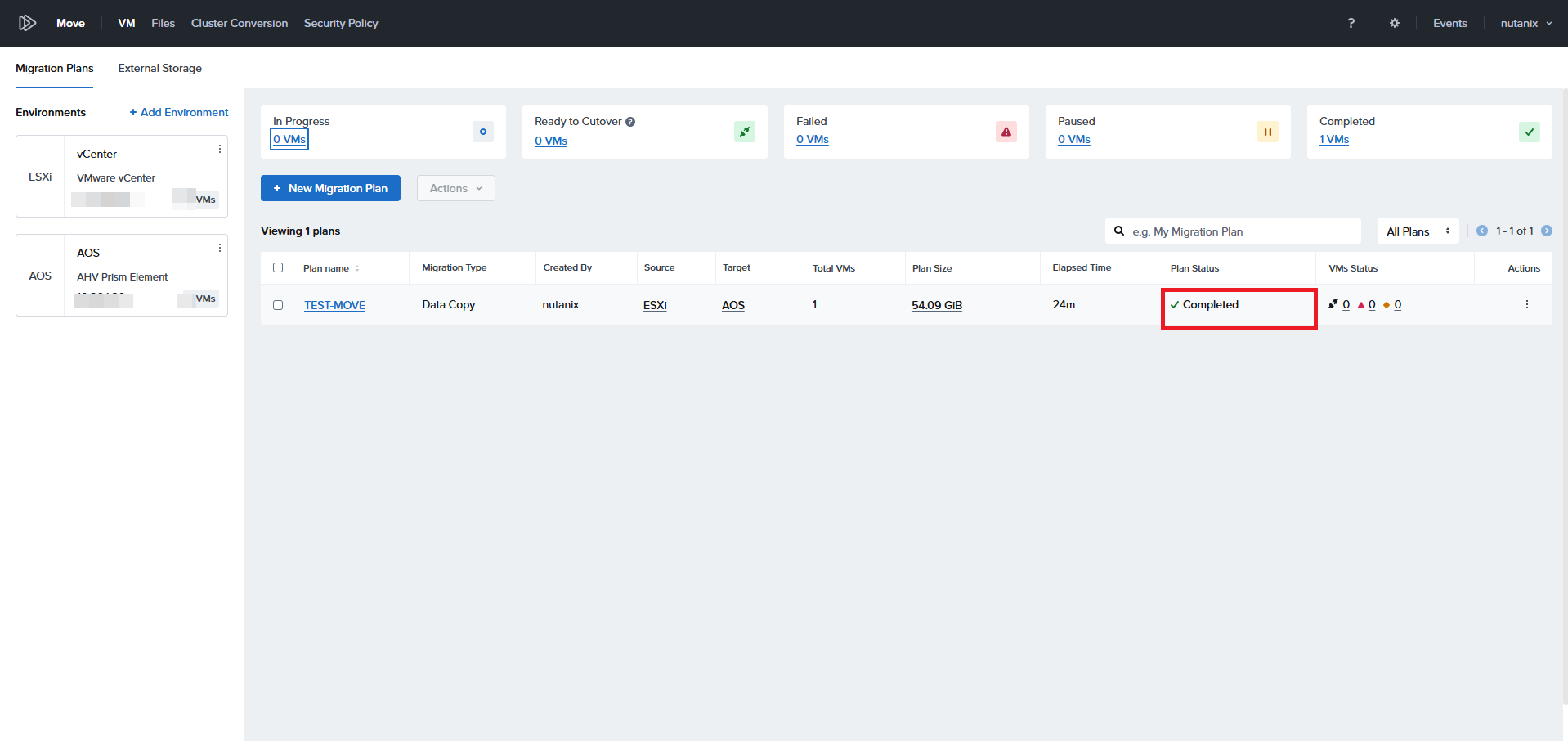Screen dimensions: 1568x741
Task: Click the Ready to Cutover green icon
Action: tap(745, 132)
